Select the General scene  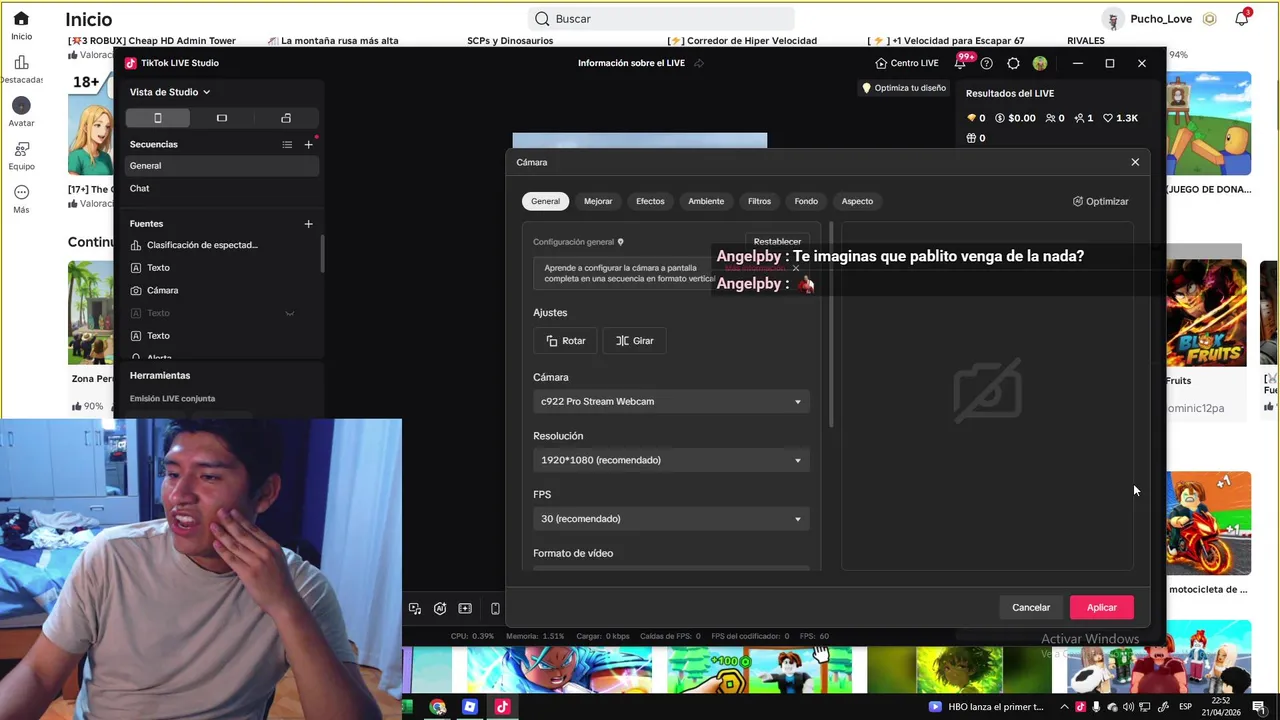(222, 166)
